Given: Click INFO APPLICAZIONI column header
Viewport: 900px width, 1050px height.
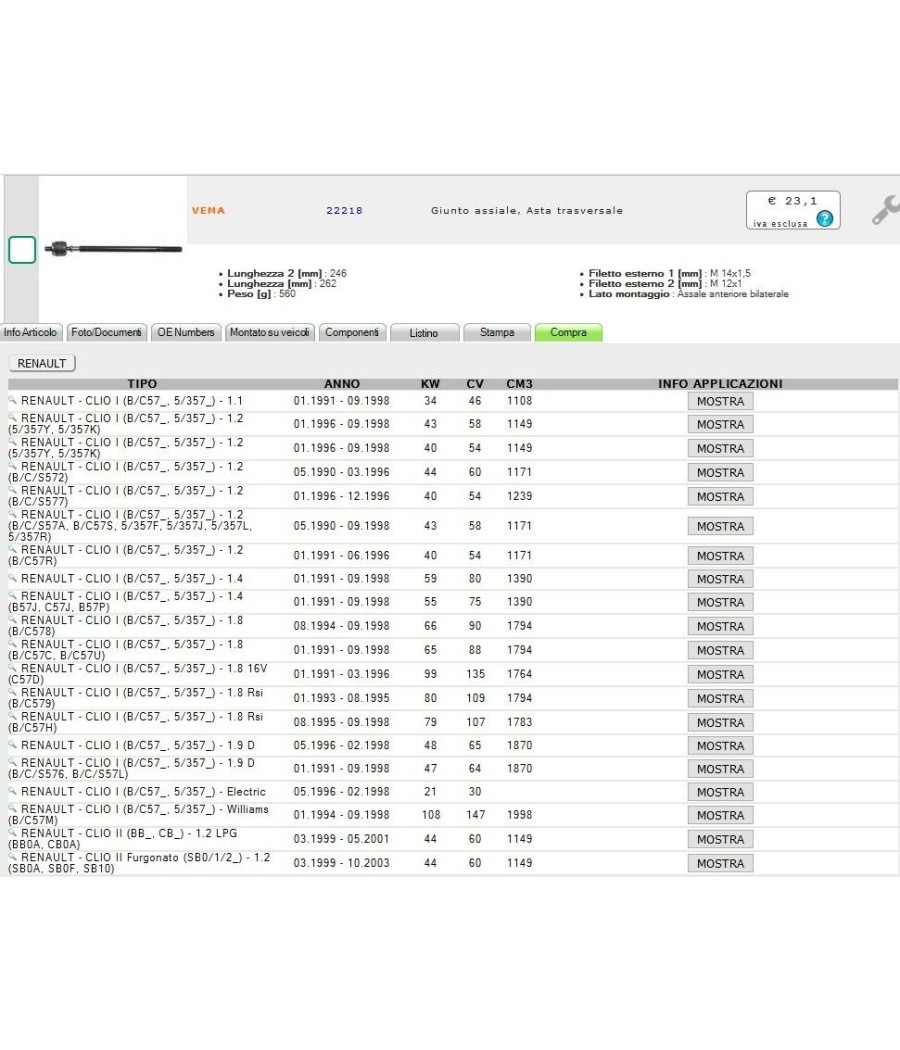Looking at the screenshot, I should click(x=720, y=384).
